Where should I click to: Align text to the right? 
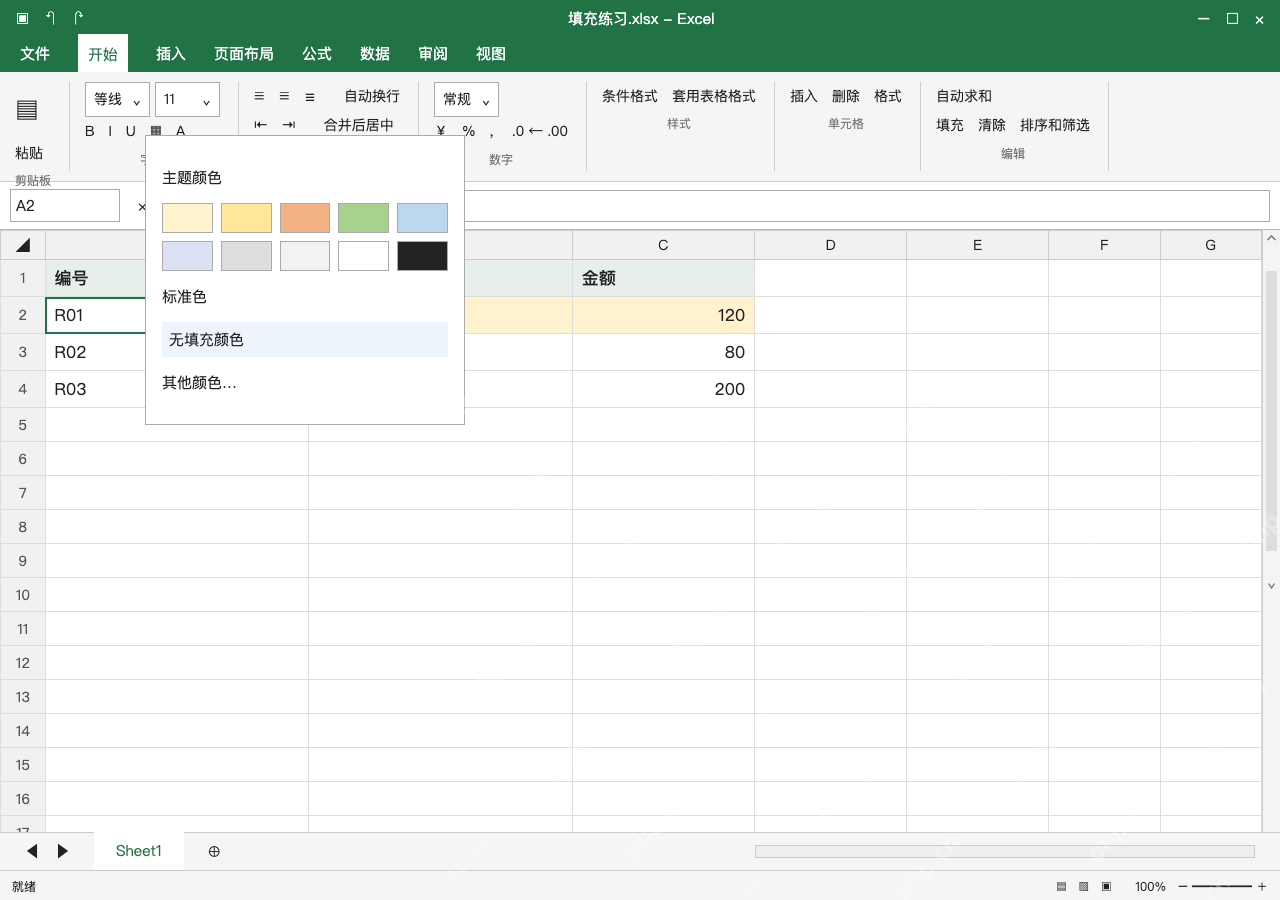coord(310,96)
